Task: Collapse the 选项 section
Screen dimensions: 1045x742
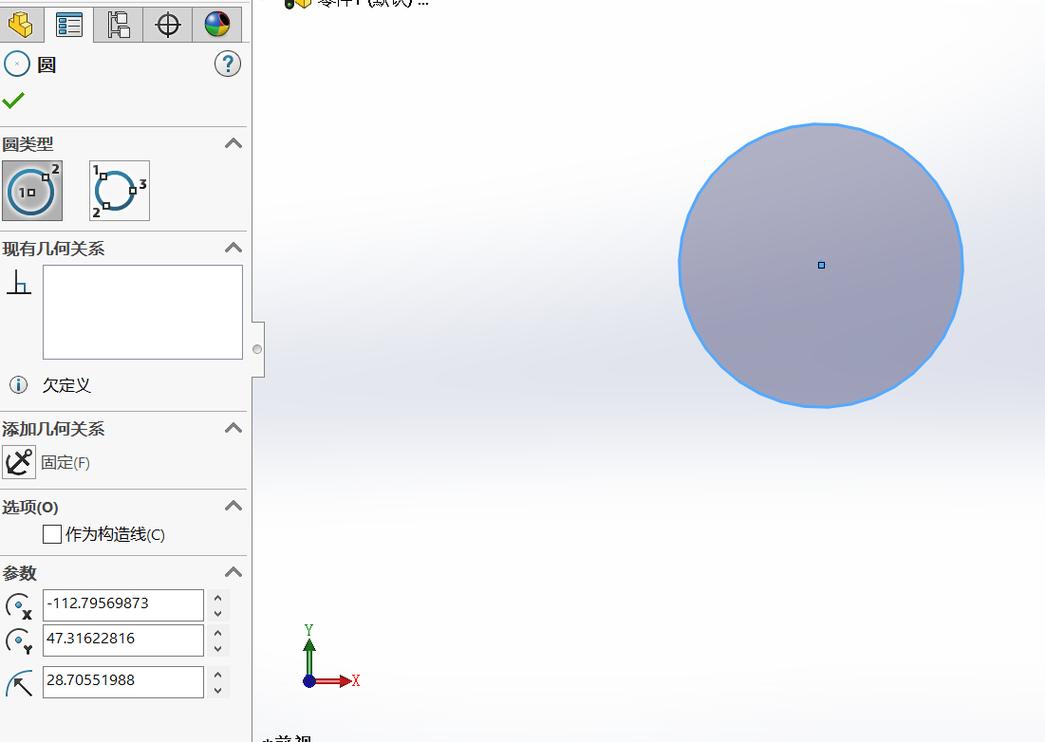Action: [233, 506]
